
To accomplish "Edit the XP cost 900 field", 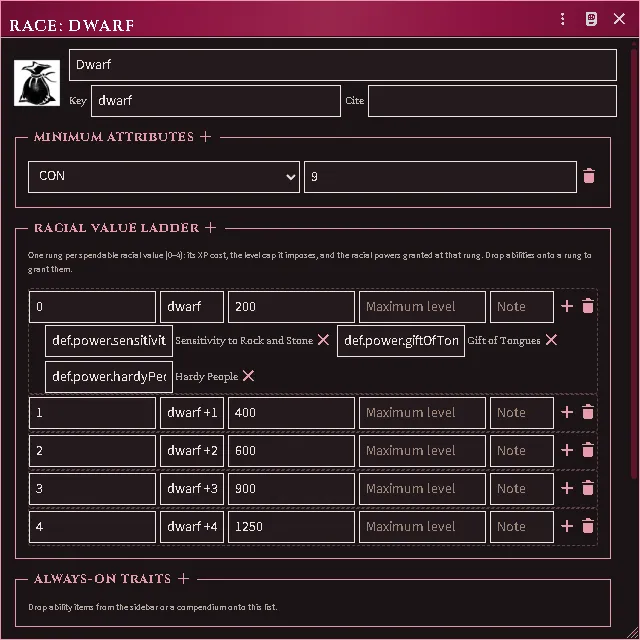I will [291, 489].
